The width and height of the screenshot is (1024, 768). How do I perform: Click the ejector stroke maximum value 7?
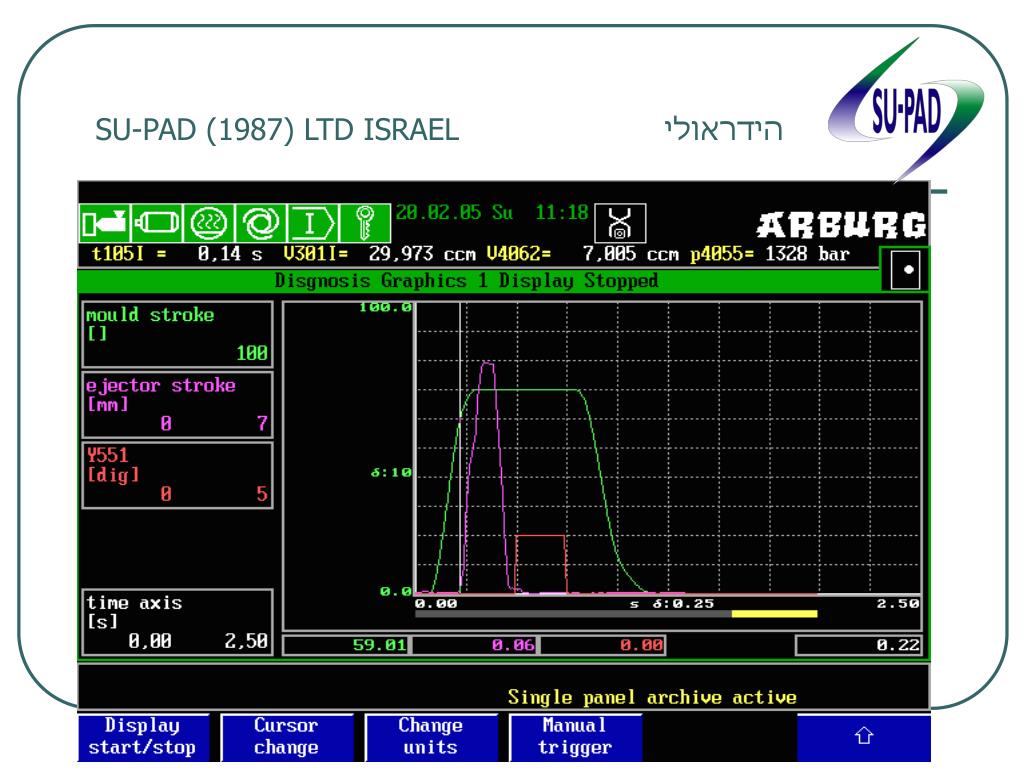[x=262, y=424]
